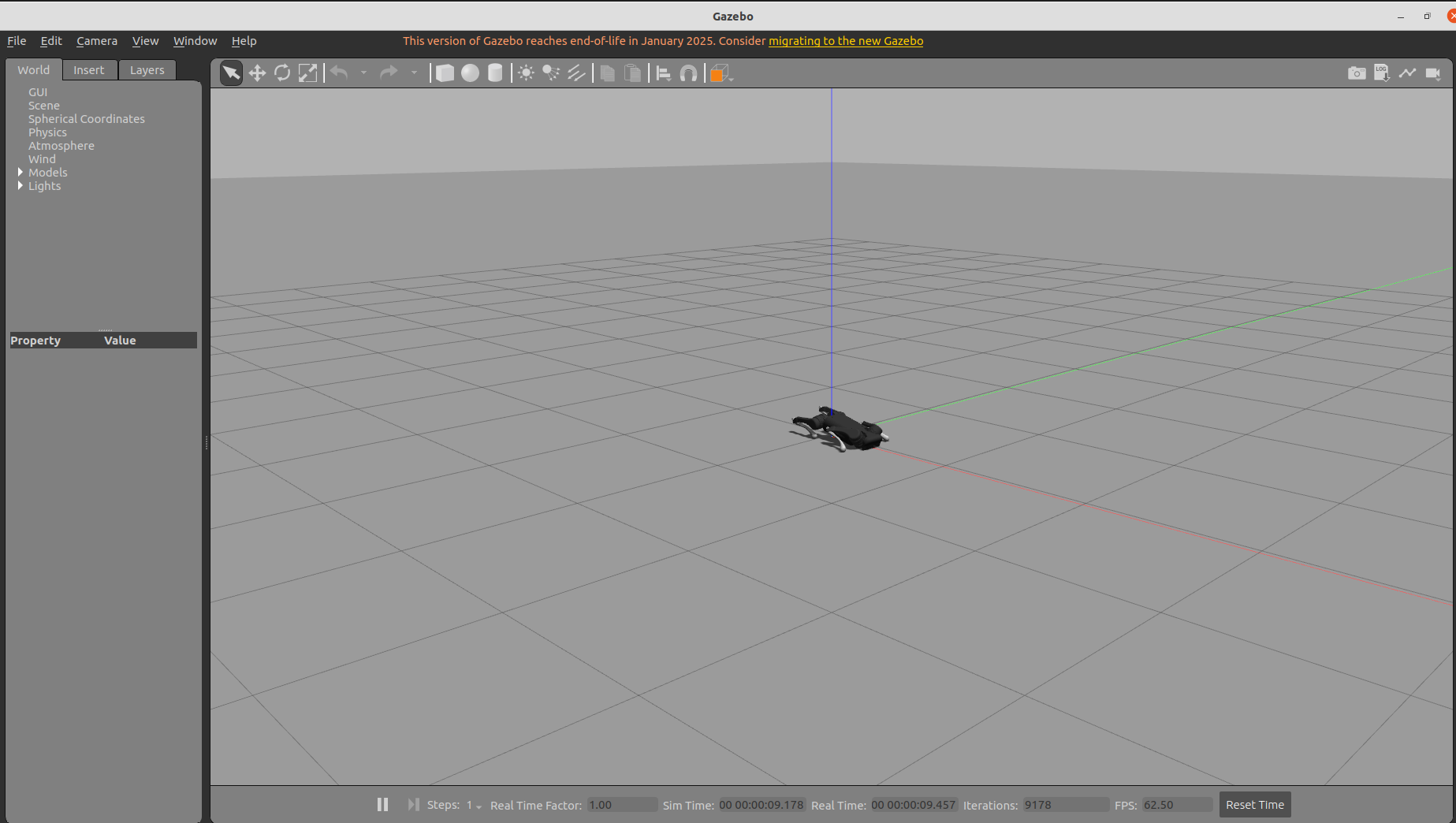
Task: Select Atmosphere in the world tree
Action: click(61, 146)
